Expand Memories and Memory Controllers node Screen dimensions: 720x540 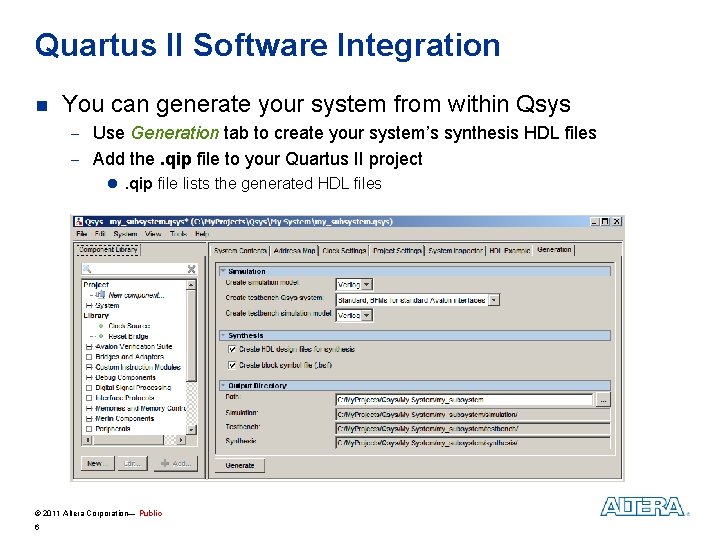[x=89, y=408]
